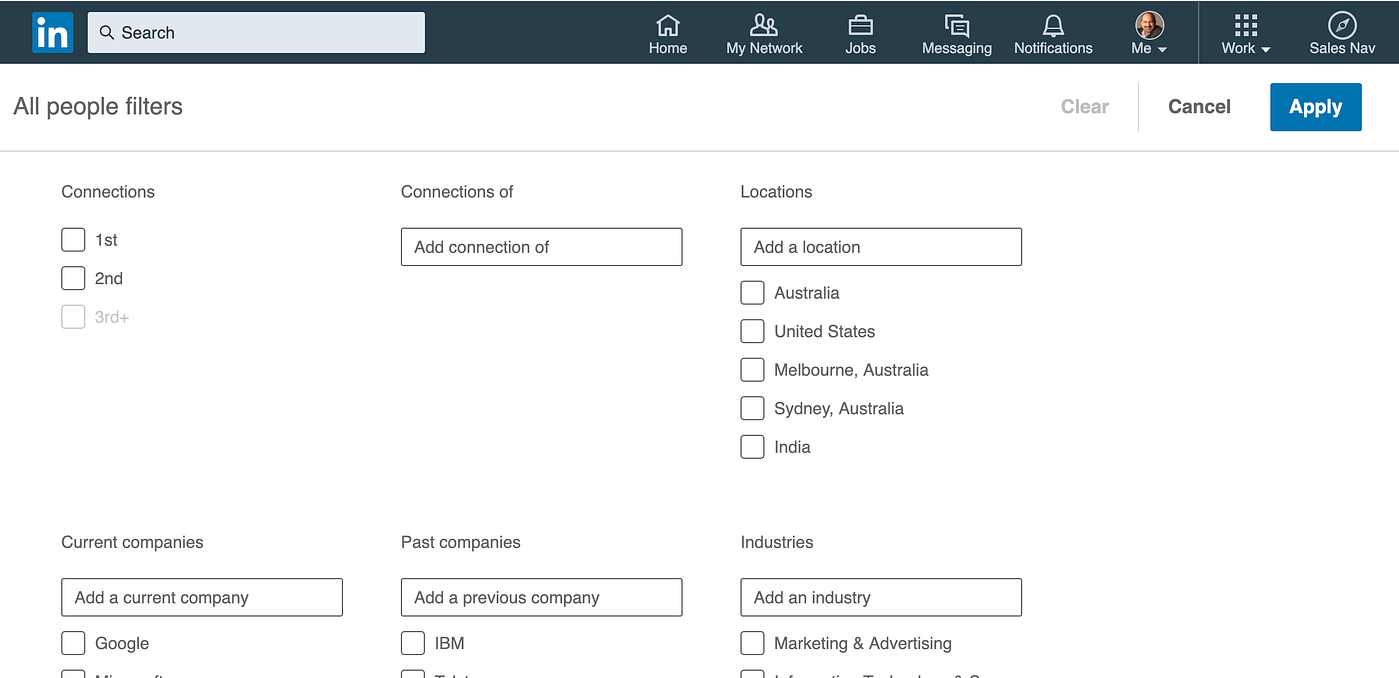Select Melbourne, Australia checkbox
This screenshot has width=1399, height=678.
pos(752,370)
